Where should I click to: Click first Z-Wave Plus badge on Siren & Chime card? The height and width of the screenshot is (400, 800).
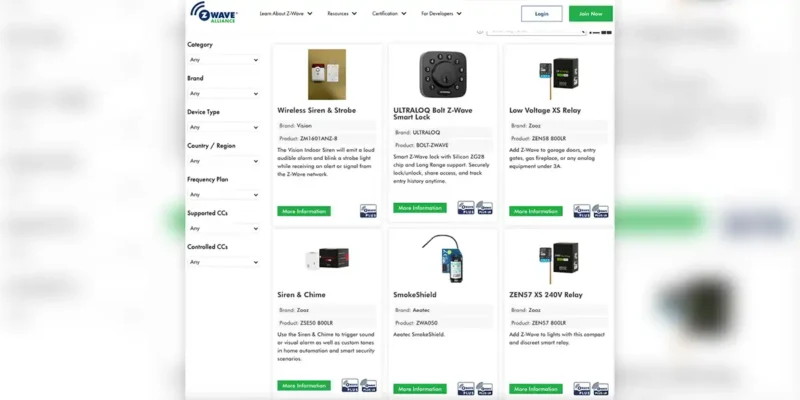click(x=350, y=385)
